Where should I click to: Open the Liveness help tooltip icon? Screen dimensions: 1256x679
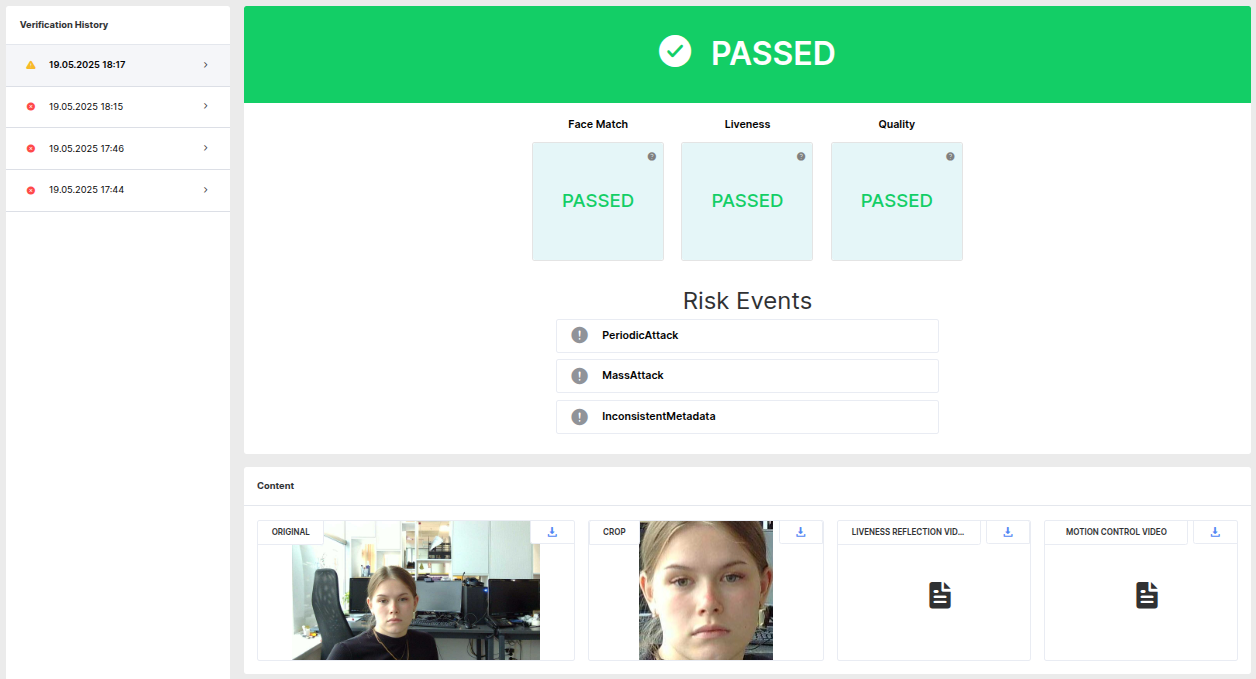click(801, 156)
